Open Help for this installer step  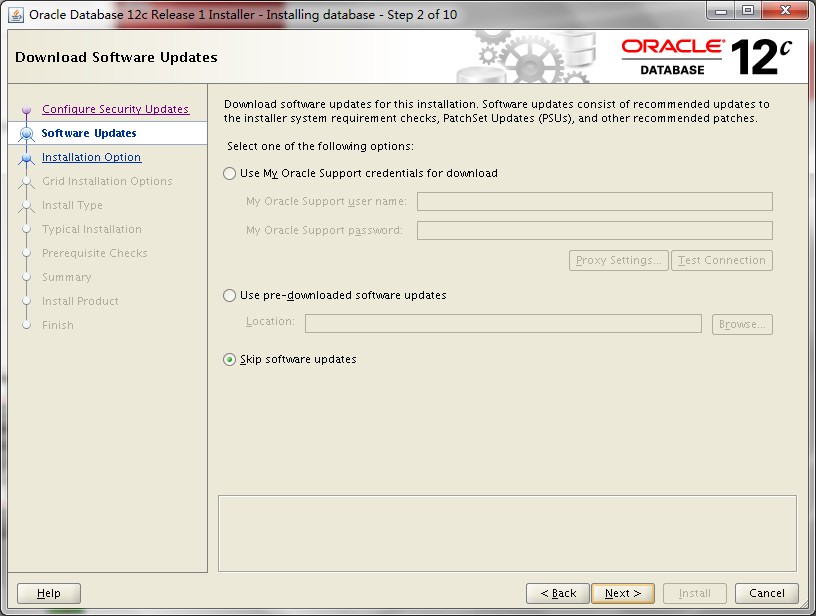click(x=49, y=593)
